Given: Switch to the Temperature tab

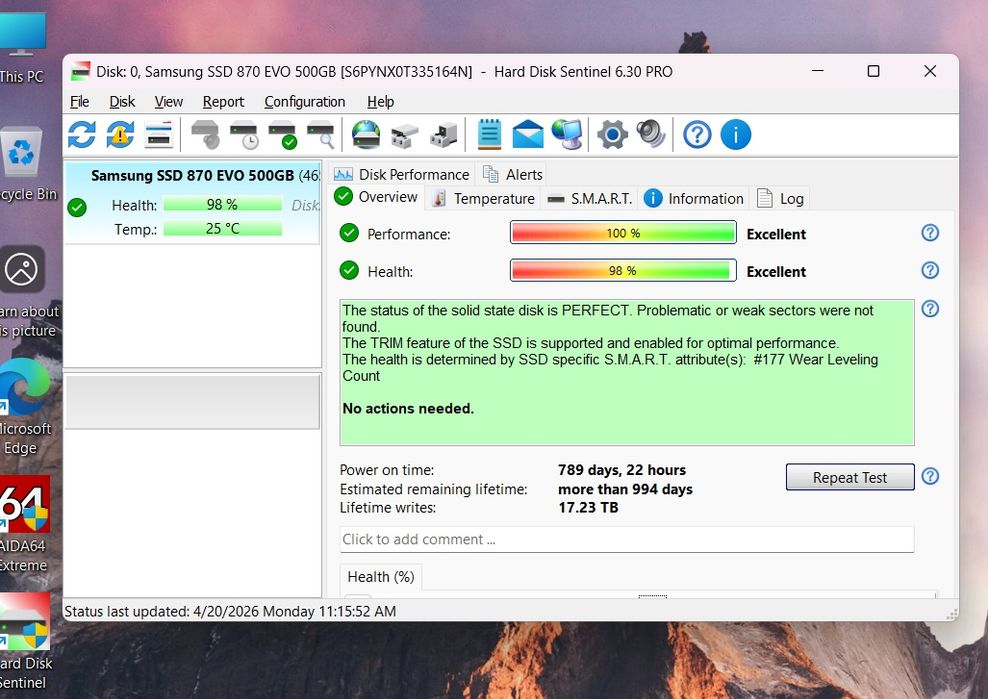Looking at the screenshot, I should click(x=483, y=199).
